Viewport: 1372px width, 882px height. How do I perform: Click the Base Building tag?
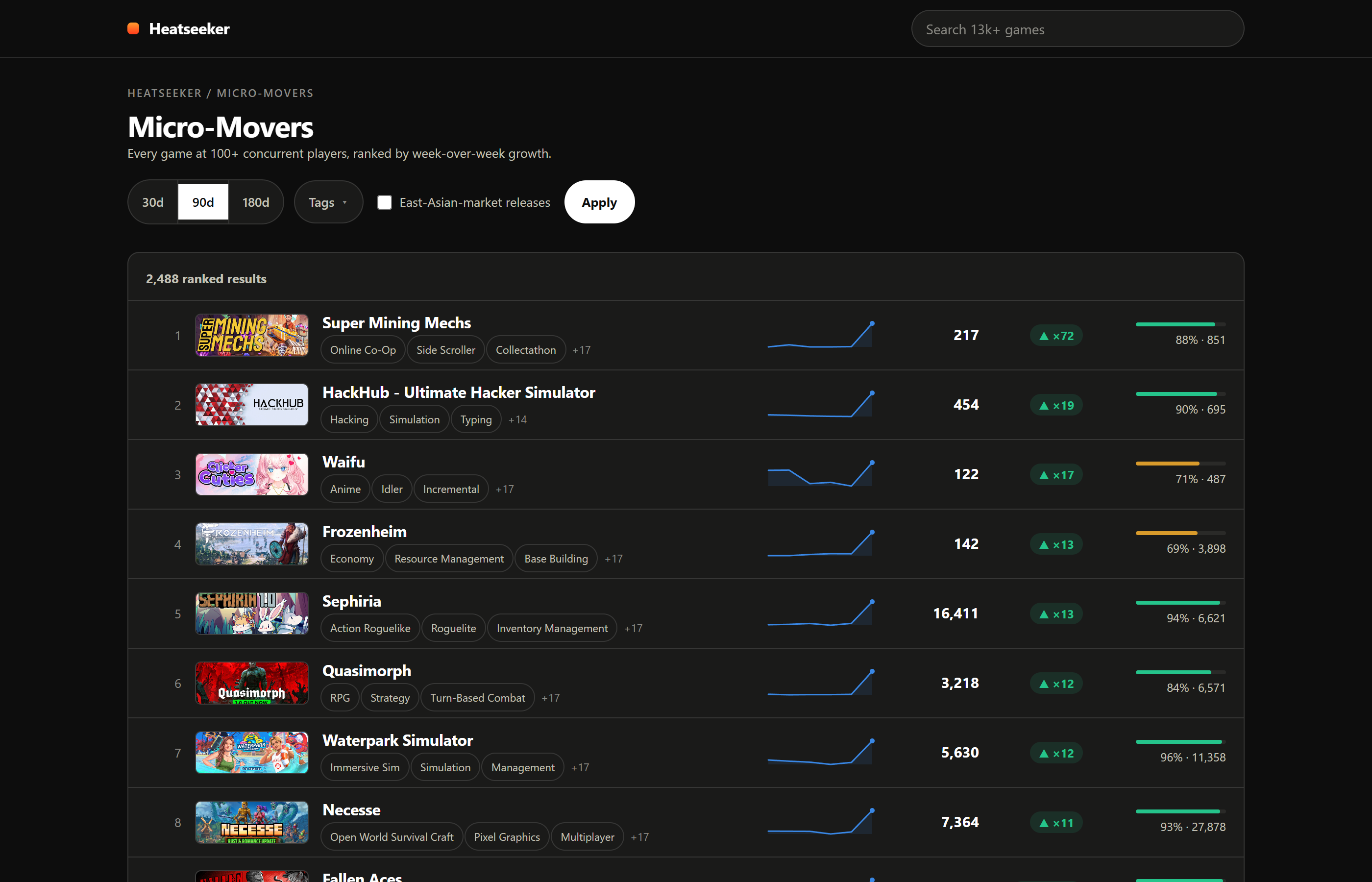click(556, 559)
